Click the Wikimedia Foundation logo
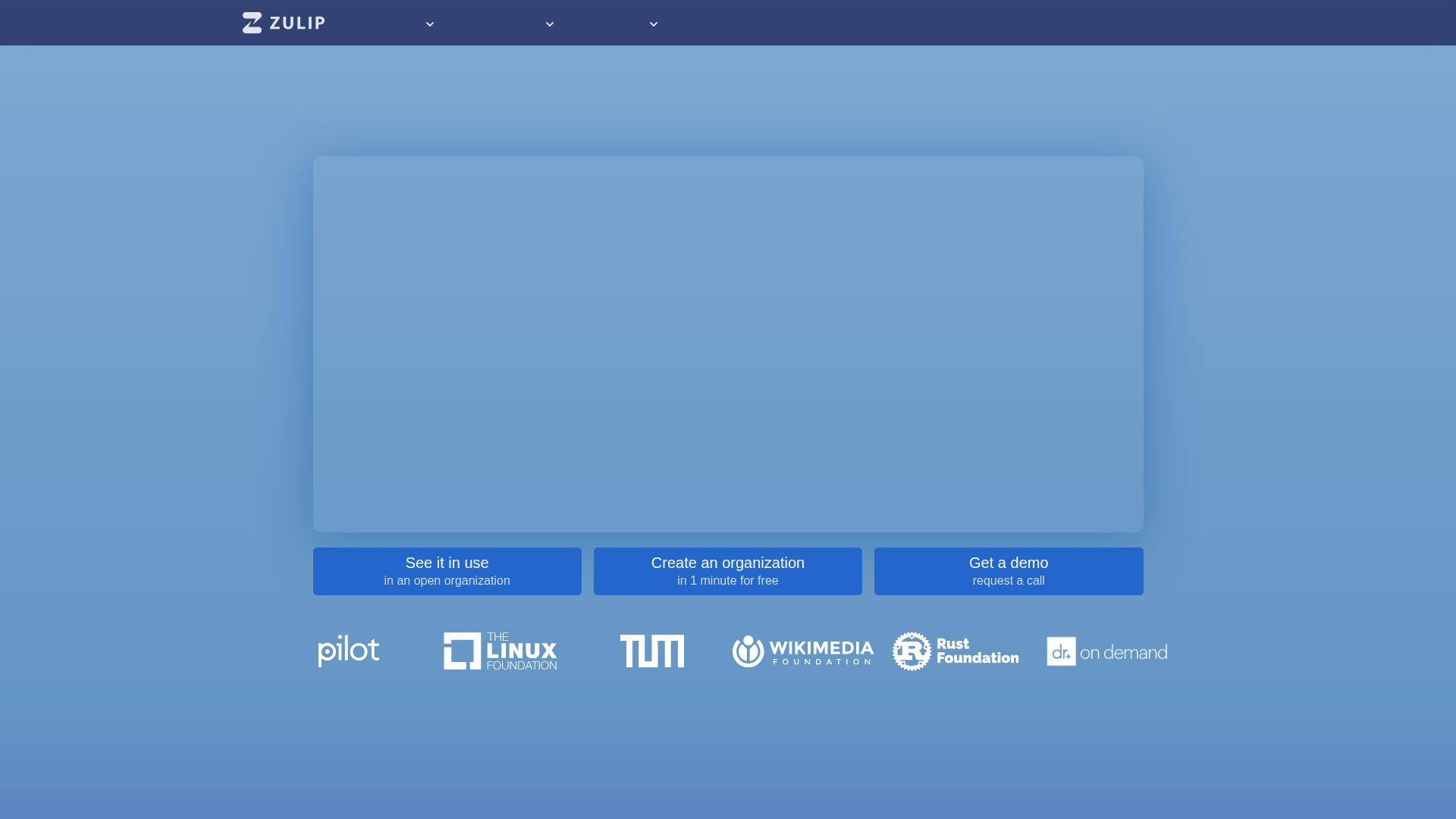This screenshot has height=819, width=1456. pyautogui.click(x=802, y=651)
